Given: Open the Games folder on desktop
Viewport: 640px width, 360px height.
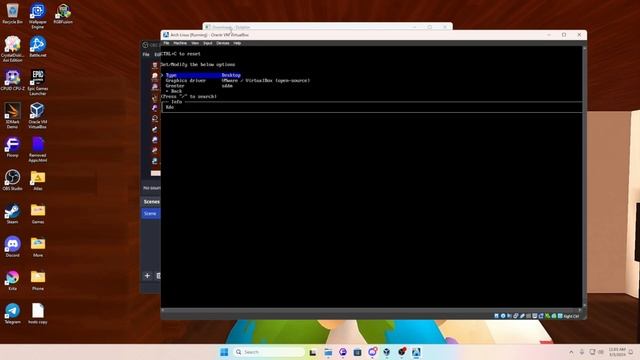Looking at the screenshot, I should point(38,214).
